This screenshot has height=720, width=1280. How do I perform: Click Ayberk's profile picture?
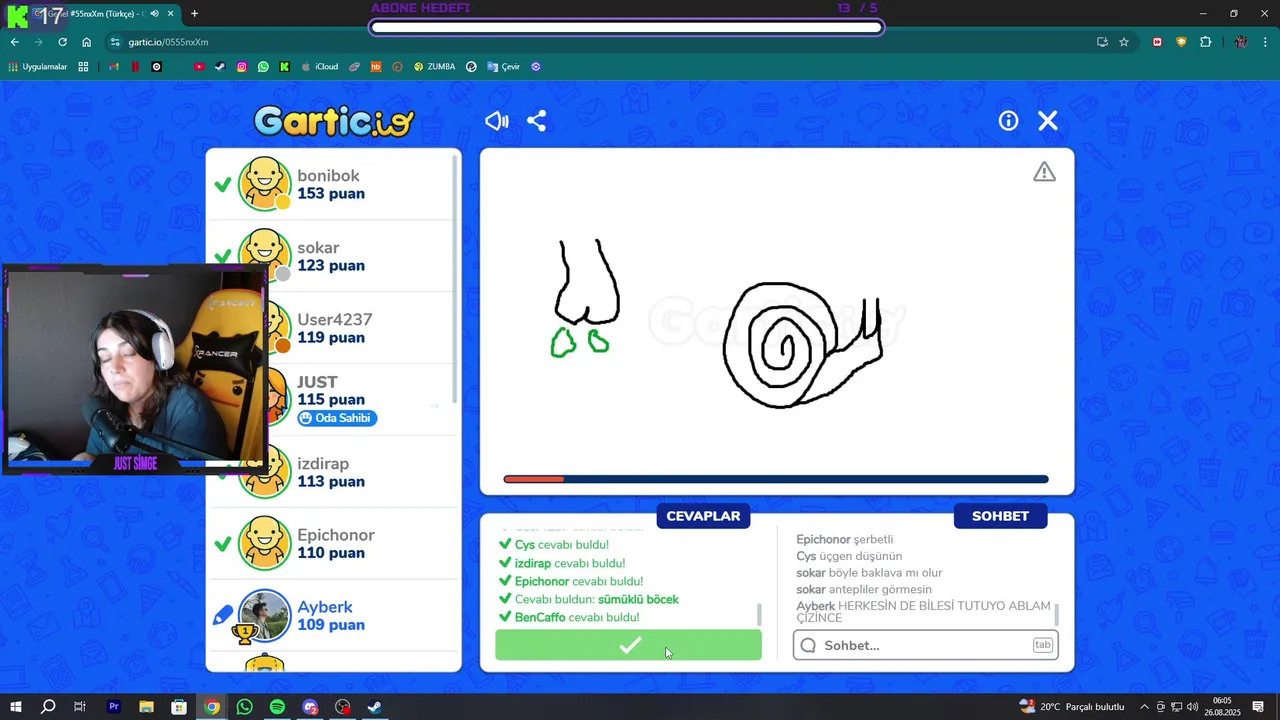click(264, 615)
